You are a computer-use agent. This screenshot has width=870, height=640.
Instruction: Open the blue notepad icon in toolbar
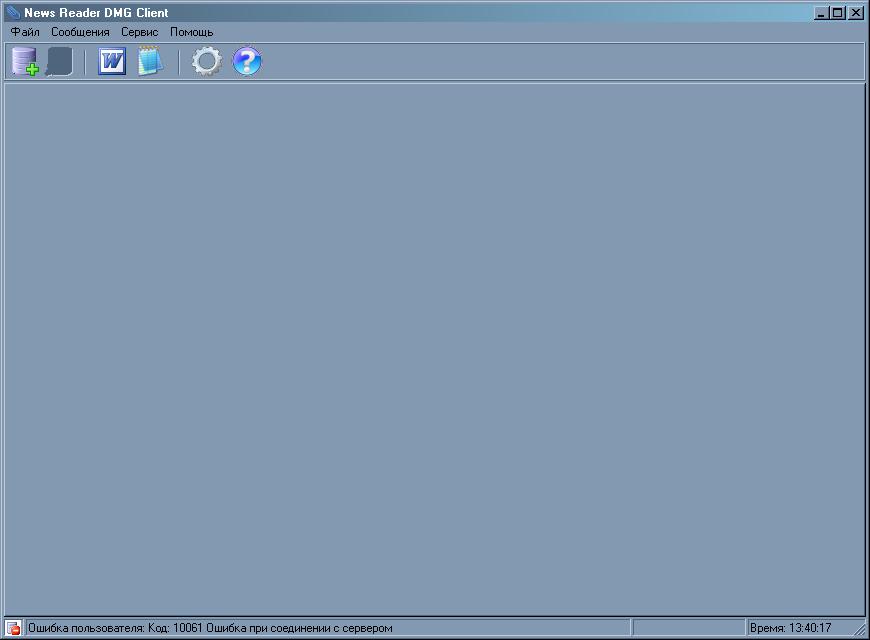[149, 62]
